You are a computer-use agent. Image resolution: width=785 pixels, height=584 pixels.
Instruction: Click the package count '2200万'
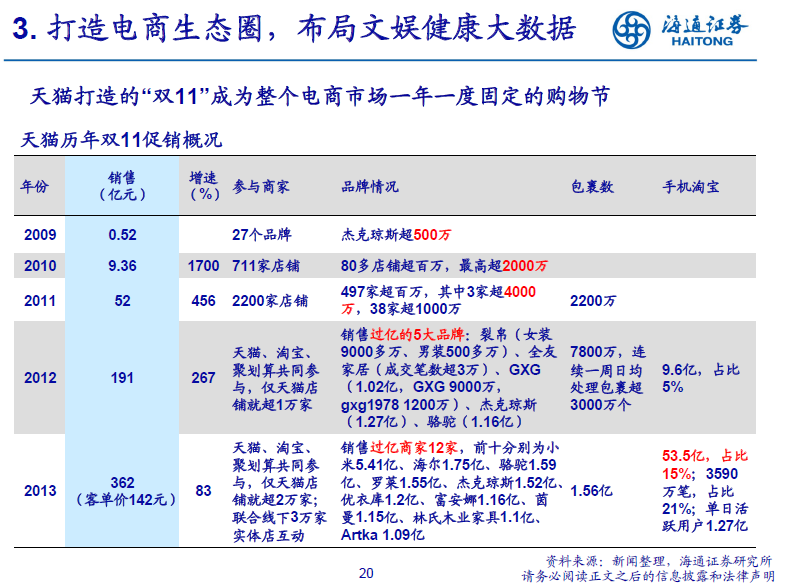pos(593,301)
